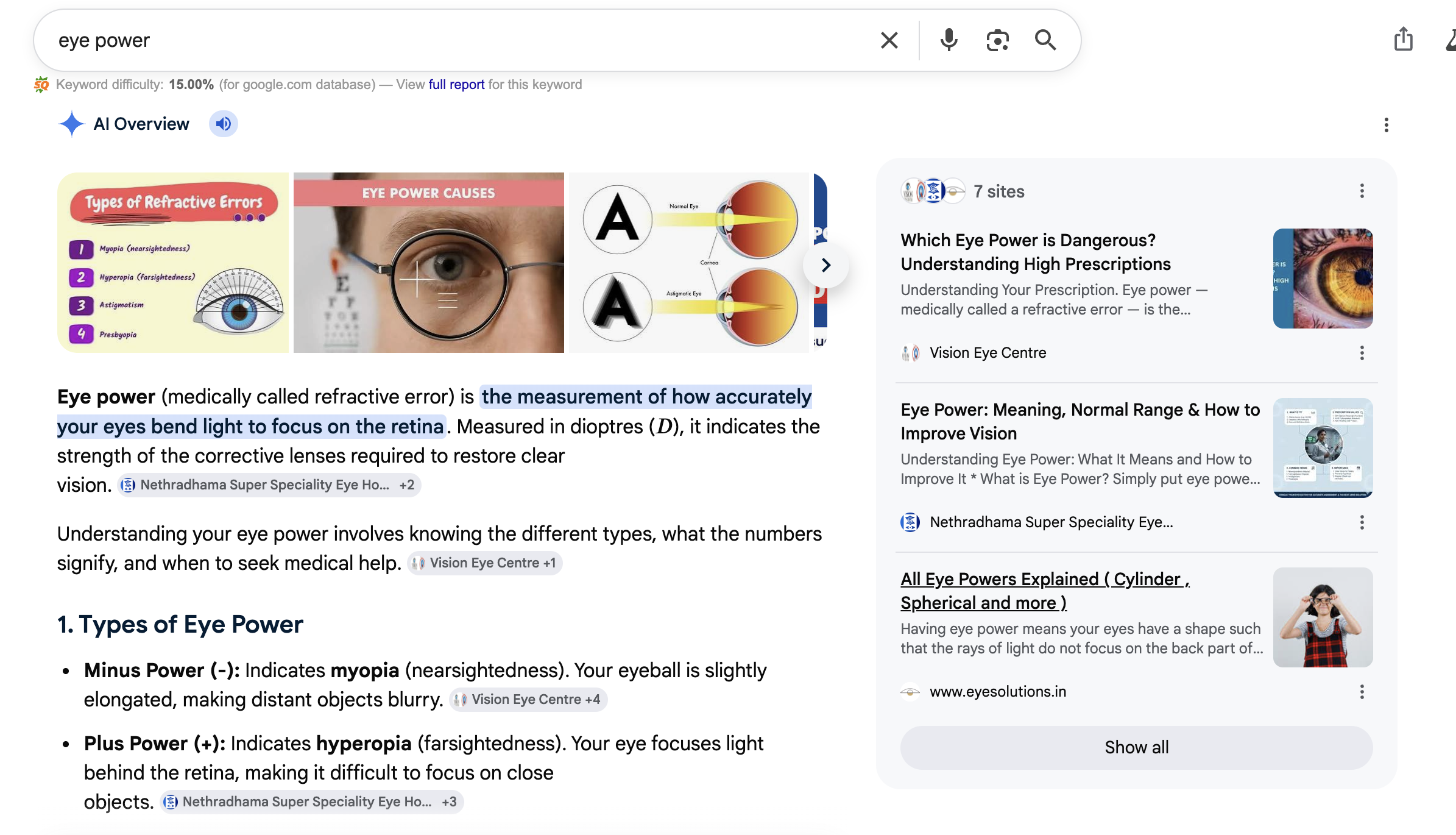This screenshot has width=1456, height=835.
Task: Click the 7 sites favicon cluster
Action: pyautogui.click(x=933, y=191)
